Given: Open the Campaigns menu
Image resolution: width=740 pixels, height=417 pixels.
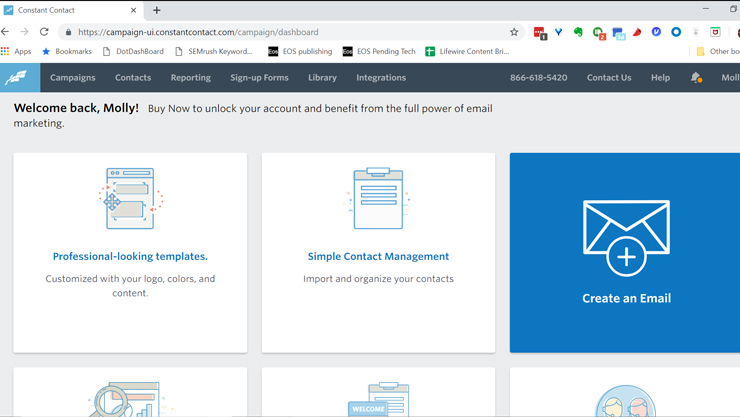Looking at the screenshot, I should [73, 77].
